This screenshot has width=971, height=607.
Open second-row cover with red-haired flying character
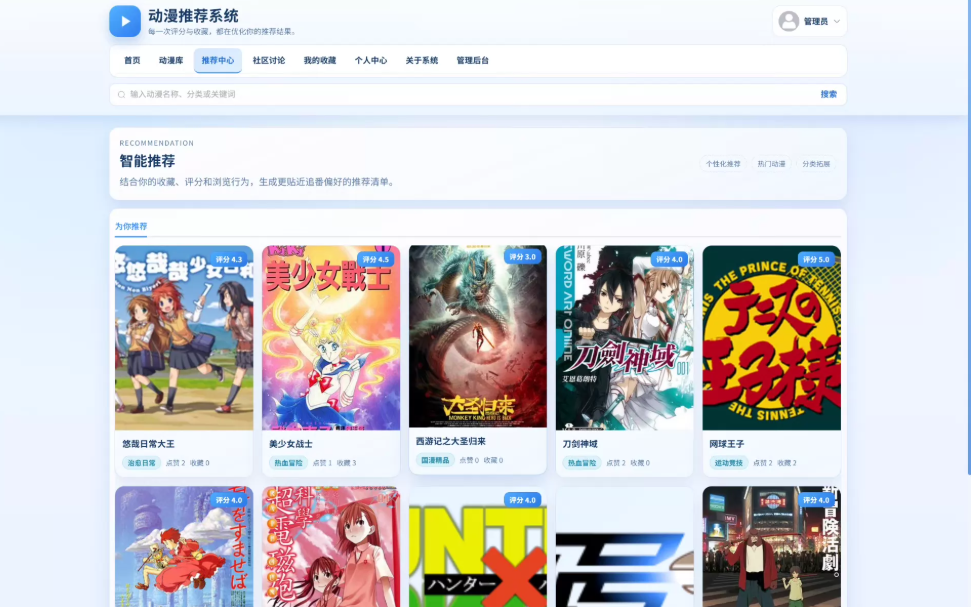click(184, 546)
